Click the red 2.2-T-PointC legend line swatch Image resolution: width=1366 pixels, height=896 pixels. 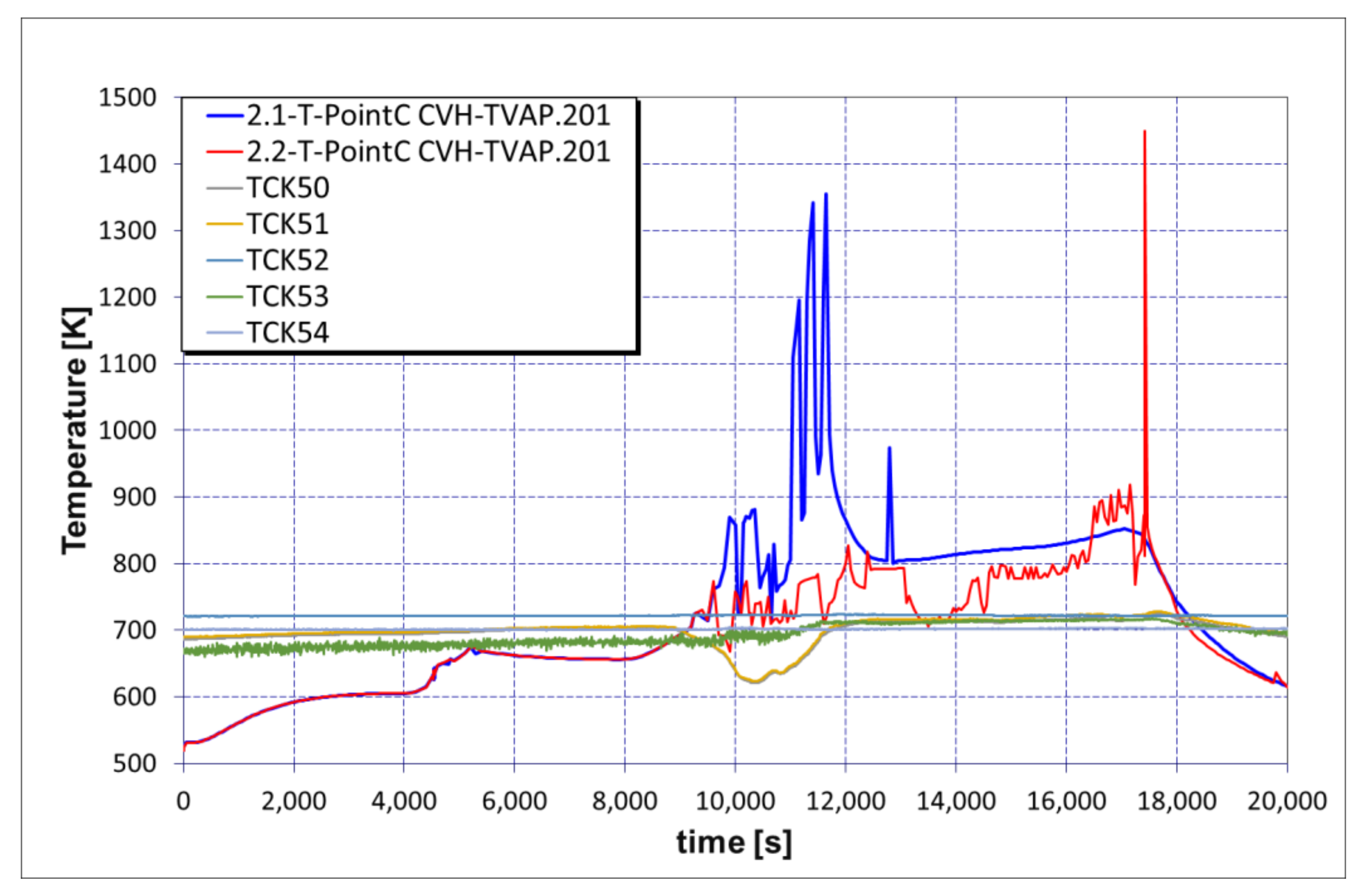point(225,152)
